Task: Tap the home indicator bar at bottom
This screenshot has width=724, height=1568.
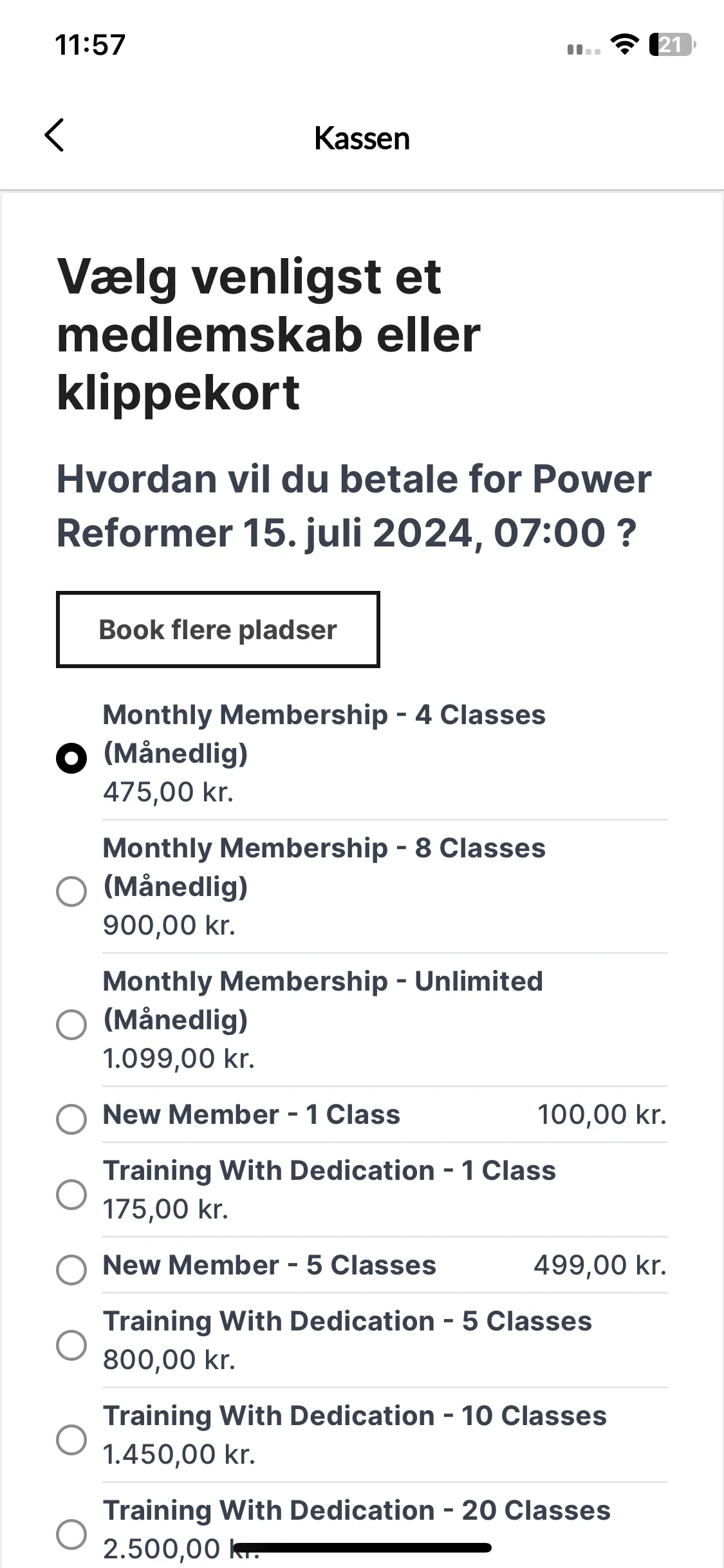Action: pos(362,1547)
